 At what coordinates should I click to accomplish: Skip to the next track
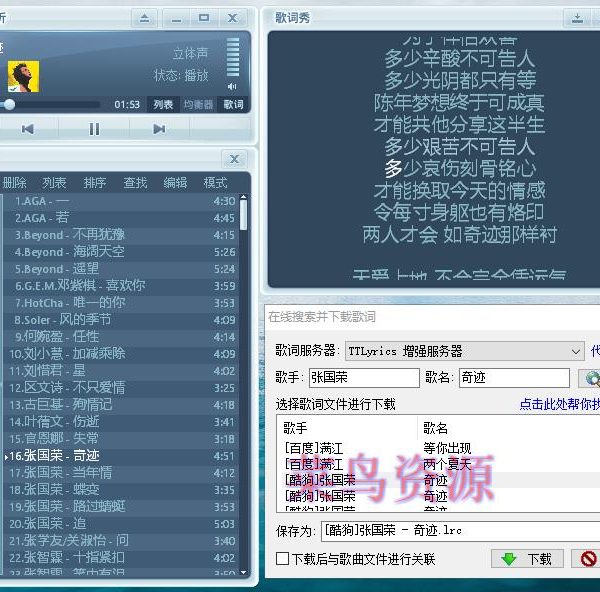pyautogui.click(x=159, y=129)
